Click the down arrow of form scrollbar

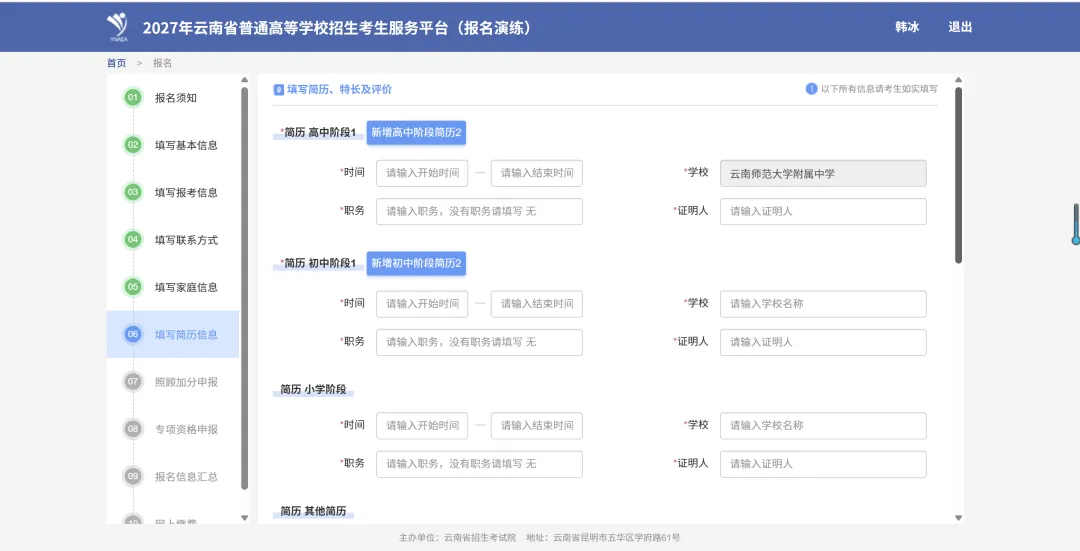click(x=958, y=517)
